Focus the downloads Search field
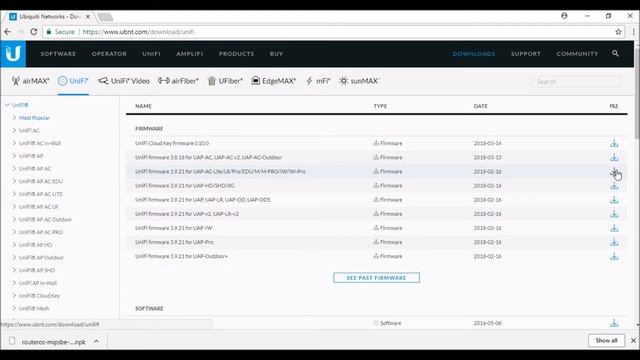Viewport: 640px width, 360px height. (577, 82)
